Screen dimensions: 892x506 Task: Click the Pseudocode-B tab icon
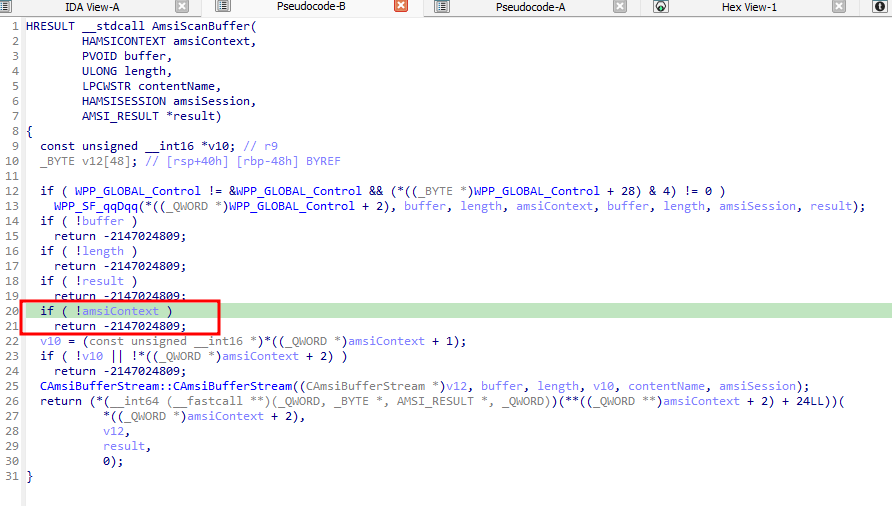(221, 7)
